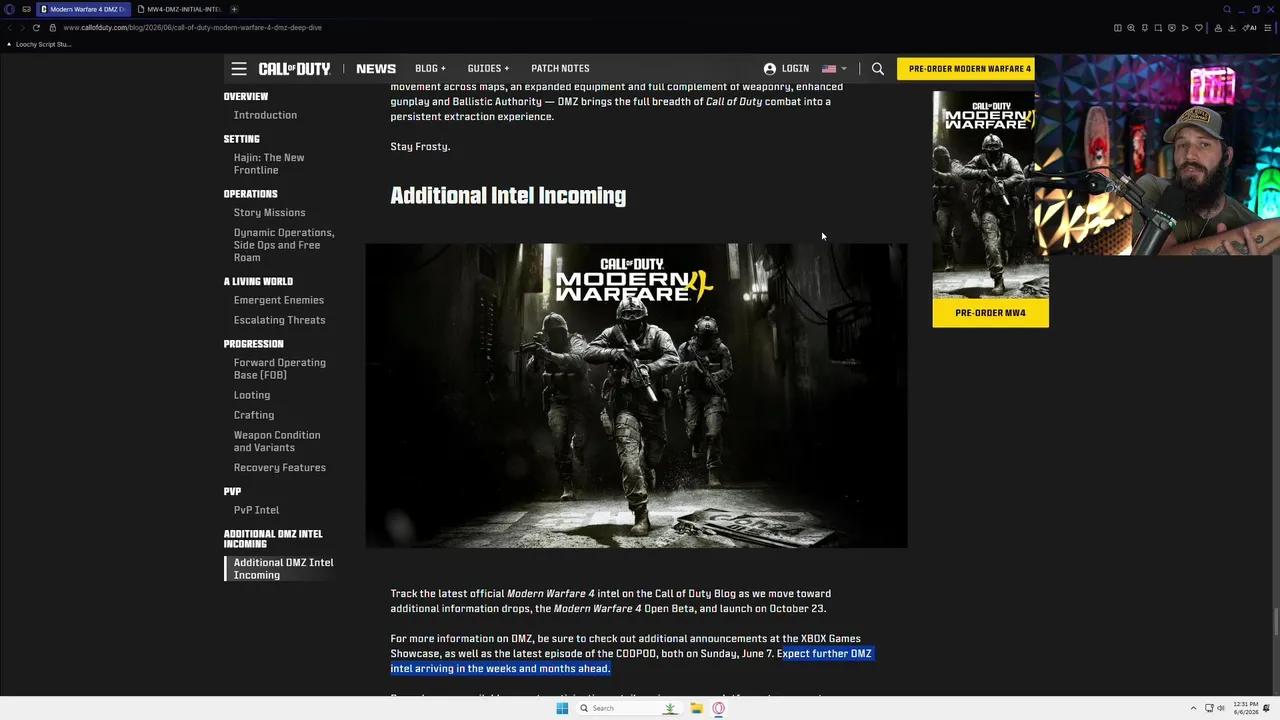Jump to the Emergent Enemies section

pyautogui.click(x=279, y=300)
